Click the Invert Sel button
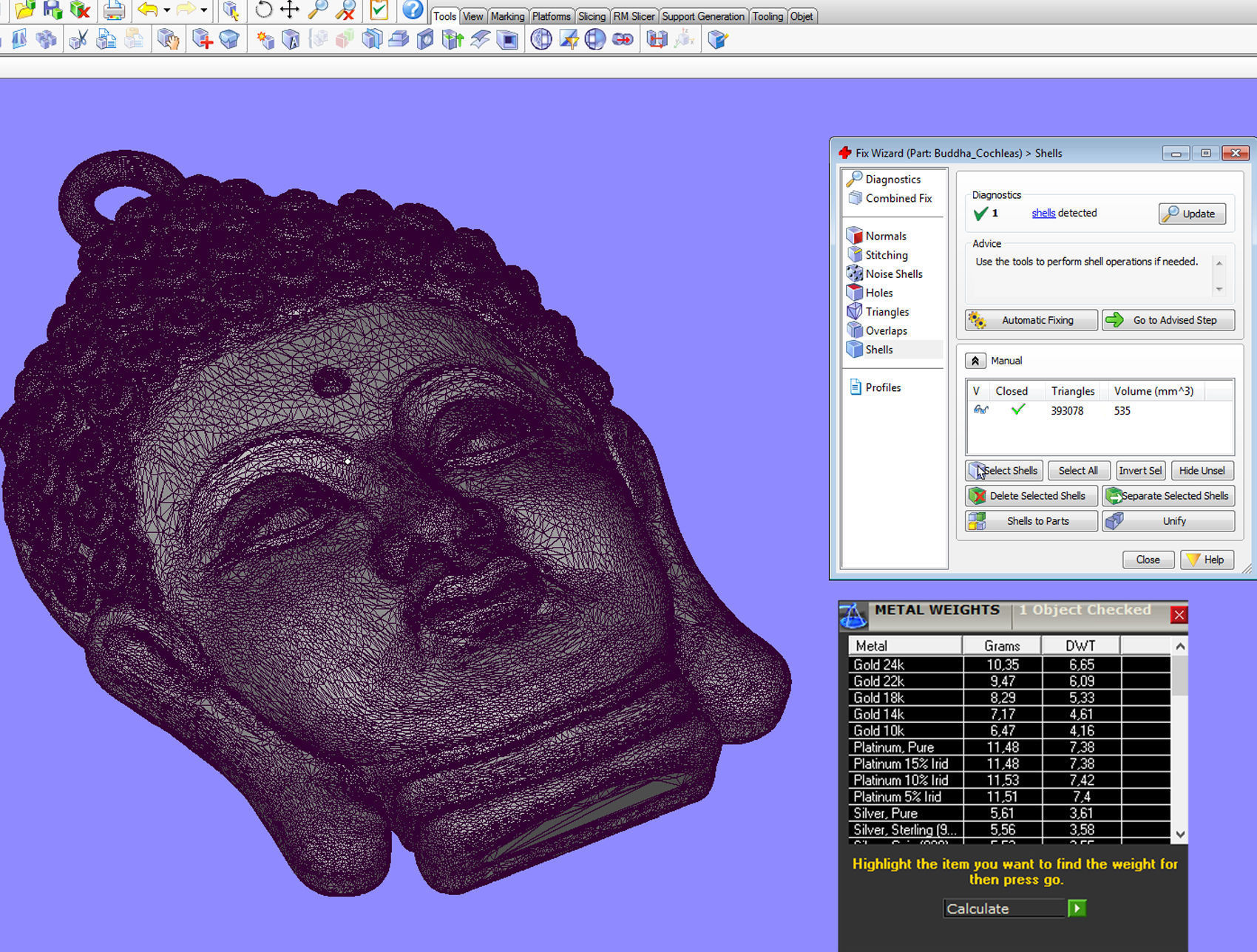 (x=1139, y=471)
